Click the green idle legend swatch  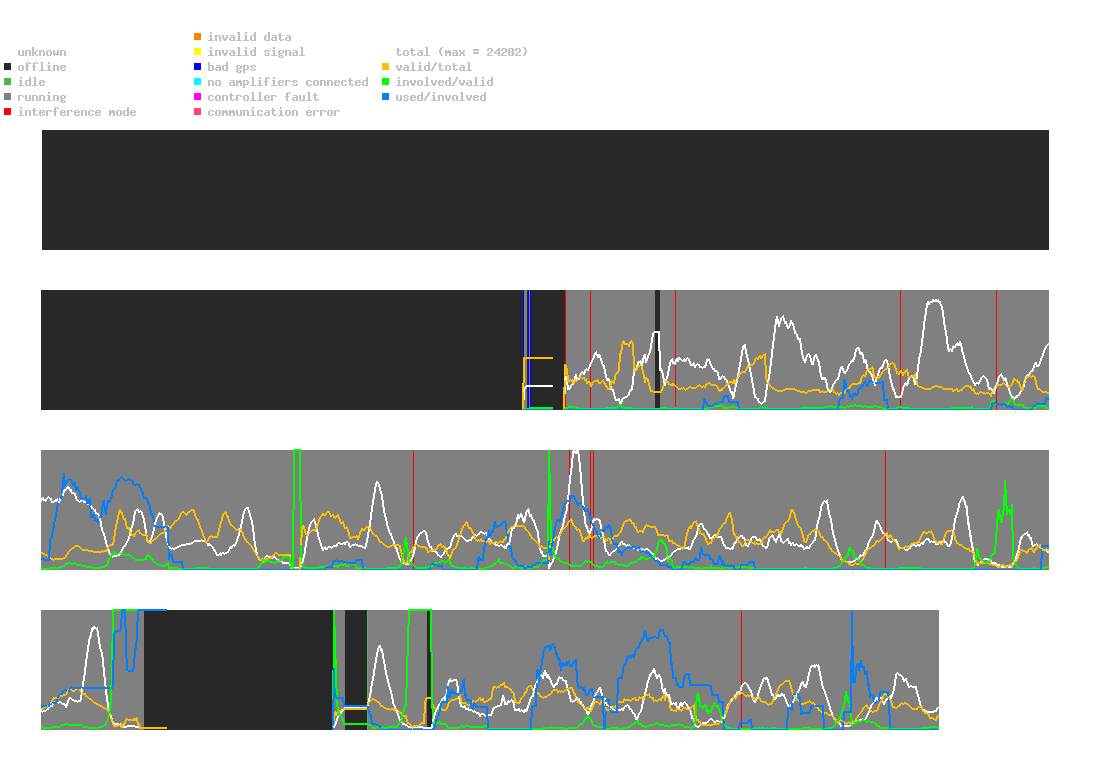(8, 82)
